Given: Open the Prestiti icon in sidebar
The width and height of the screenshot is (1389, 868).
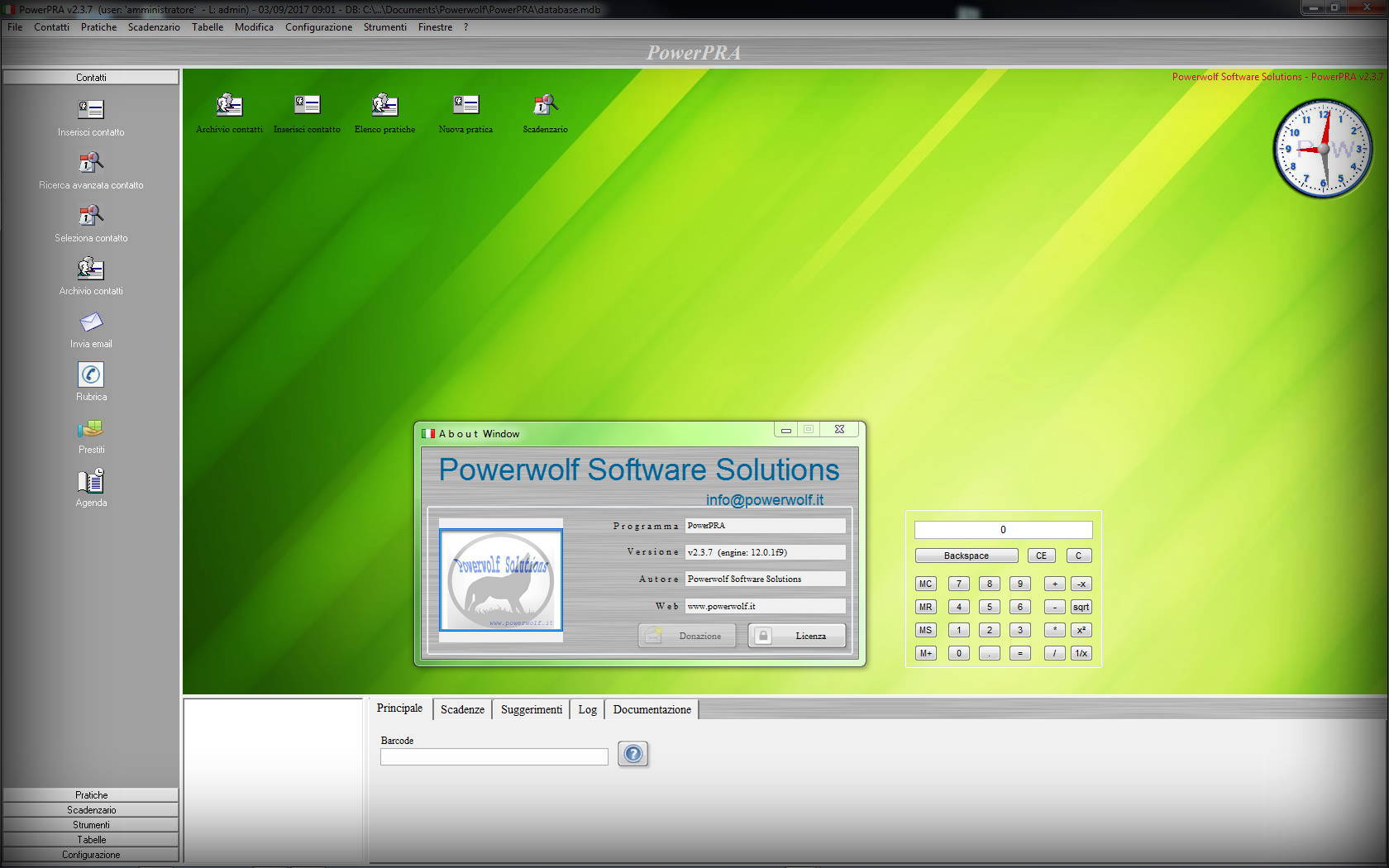Looking at the screenshot, I should [91, 428].
